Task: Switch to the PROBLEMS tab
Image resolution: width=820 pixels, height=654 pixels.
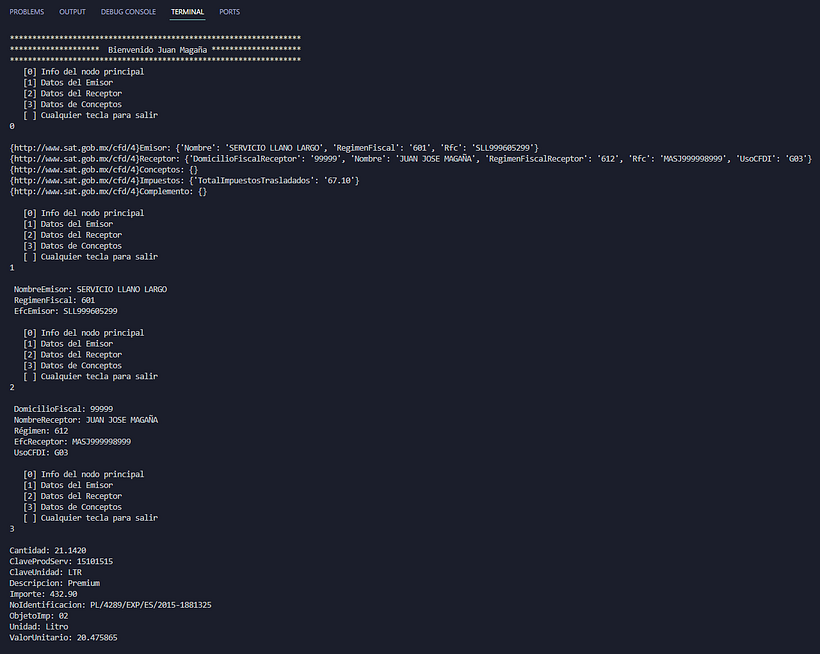Action: pos(27,12)
